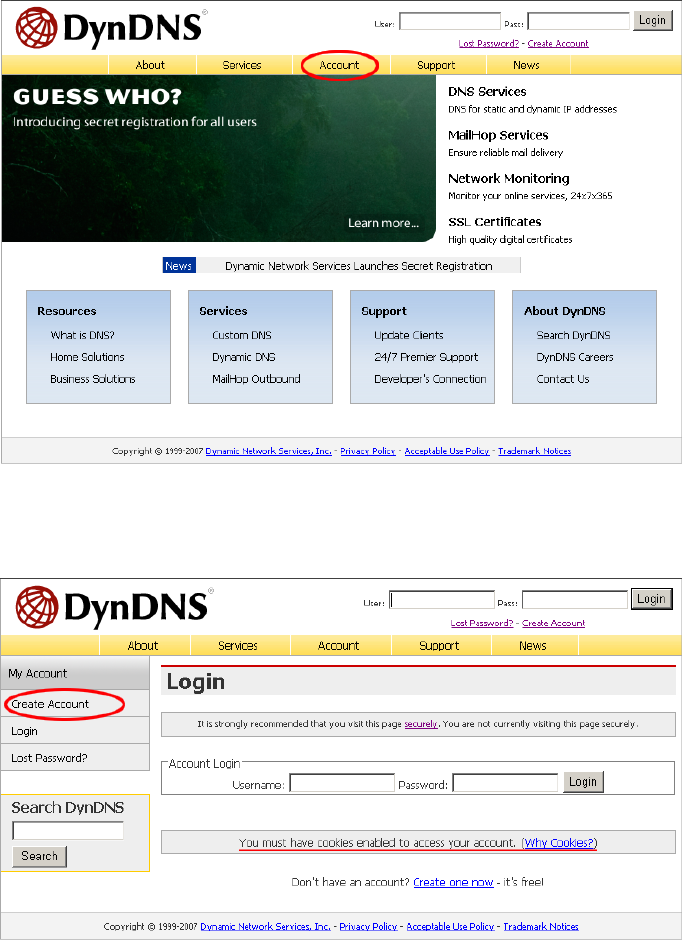Viewport: 682px width, 940px height.
Task: Open Search DynDNS under About DynDNS box
Action: (x=573, y=335)
